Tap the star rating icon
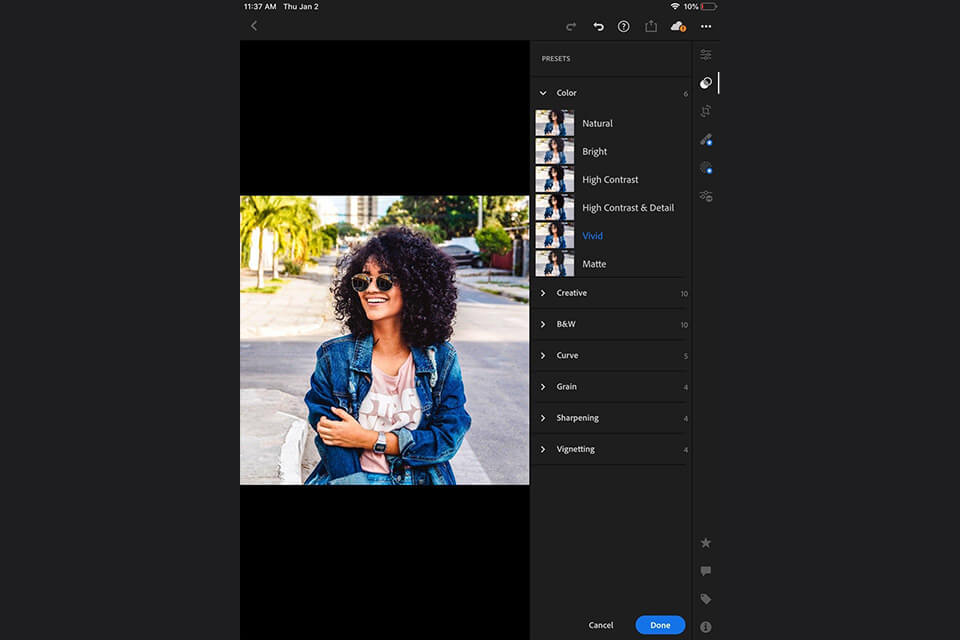Viewport: 960px width, 640px height. point(706,542)
